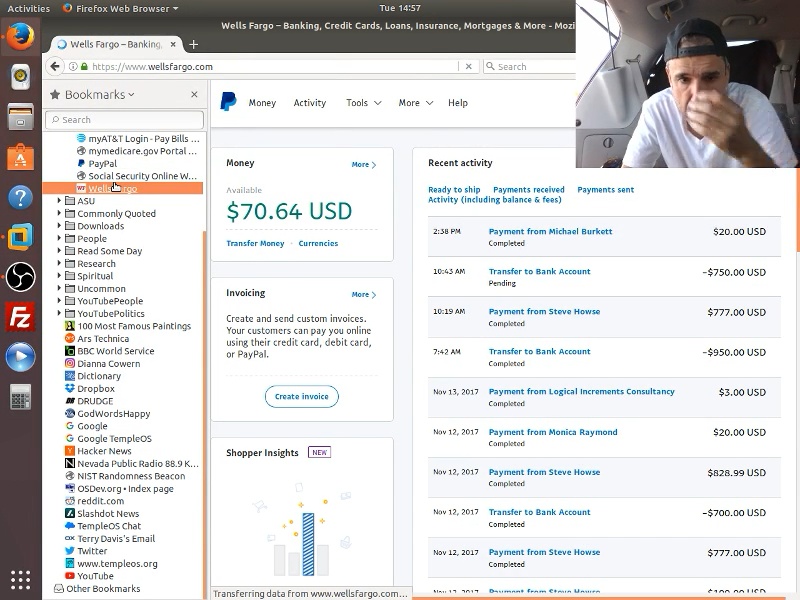The height and width of the screenshot is (600, 800).
Task: Show Payments sent filter
Action: coord(606,190)
